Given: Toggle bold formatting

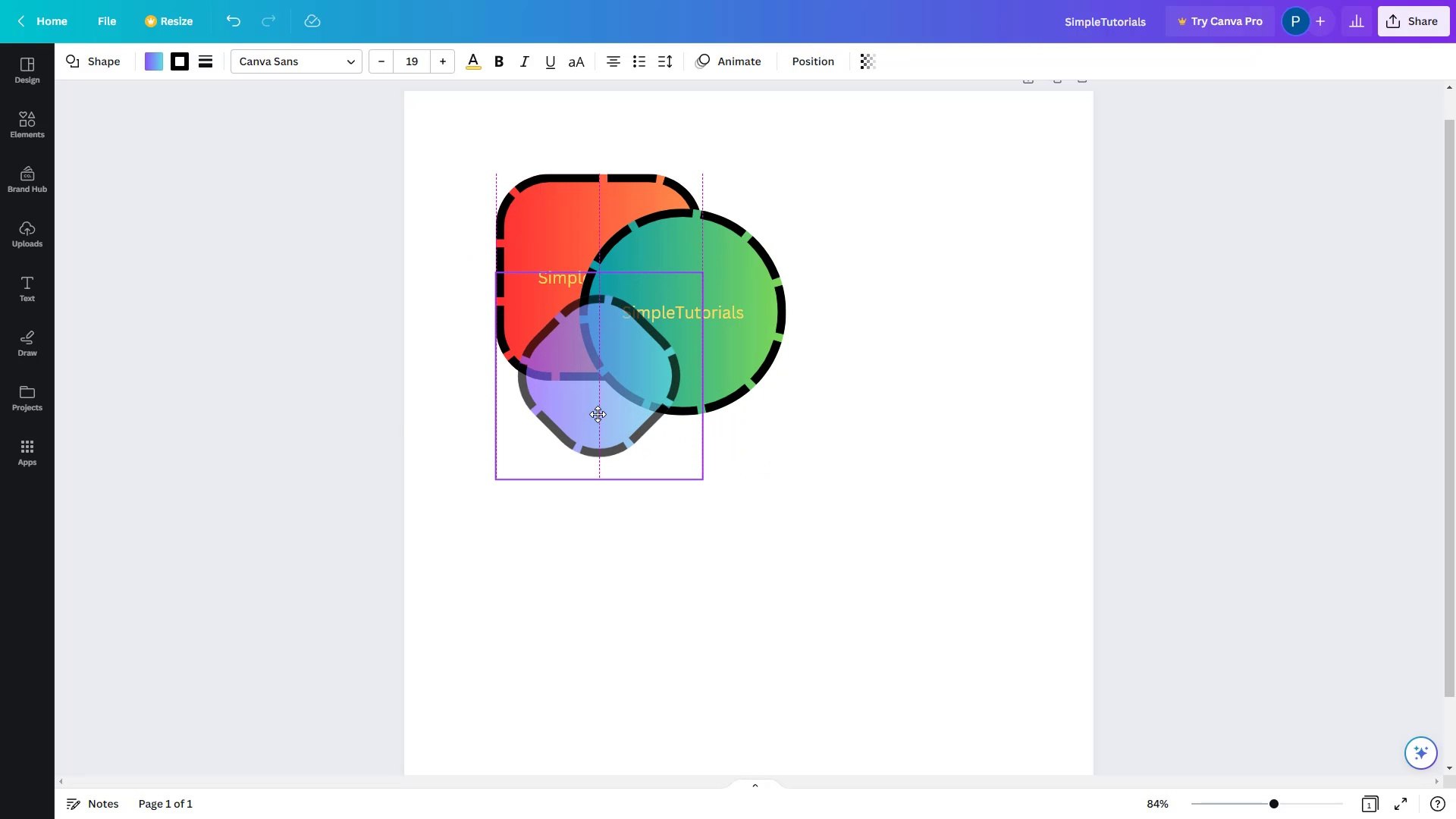Looking at the screenshot, I should (499, 61).
